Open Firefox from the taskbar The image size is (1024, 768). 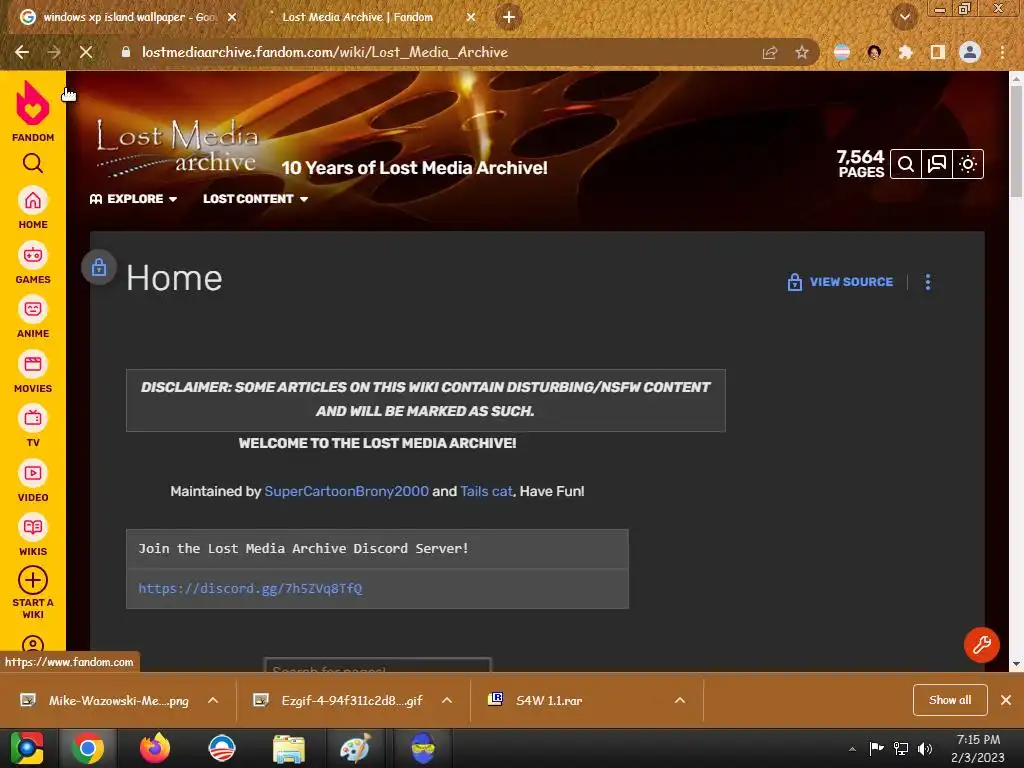click(155, 748)
